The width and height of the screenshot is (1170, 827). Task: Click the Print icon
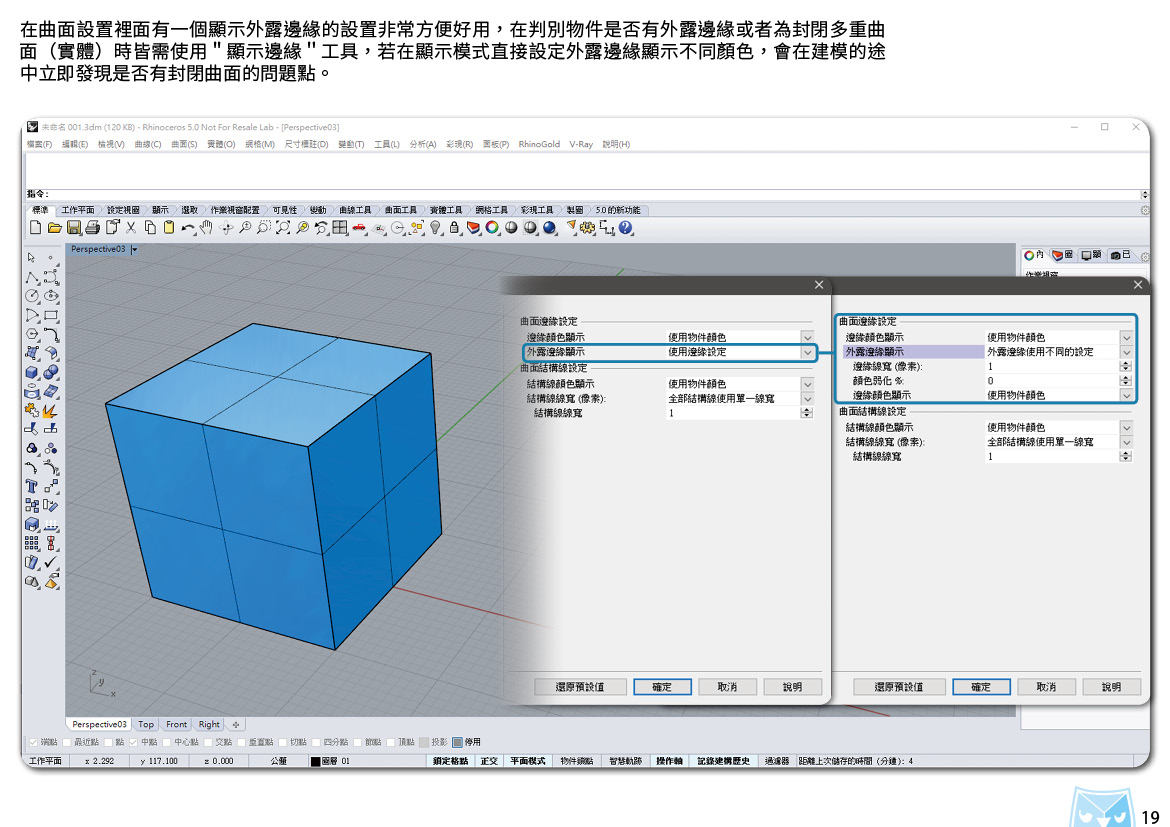tap(93, 228)
